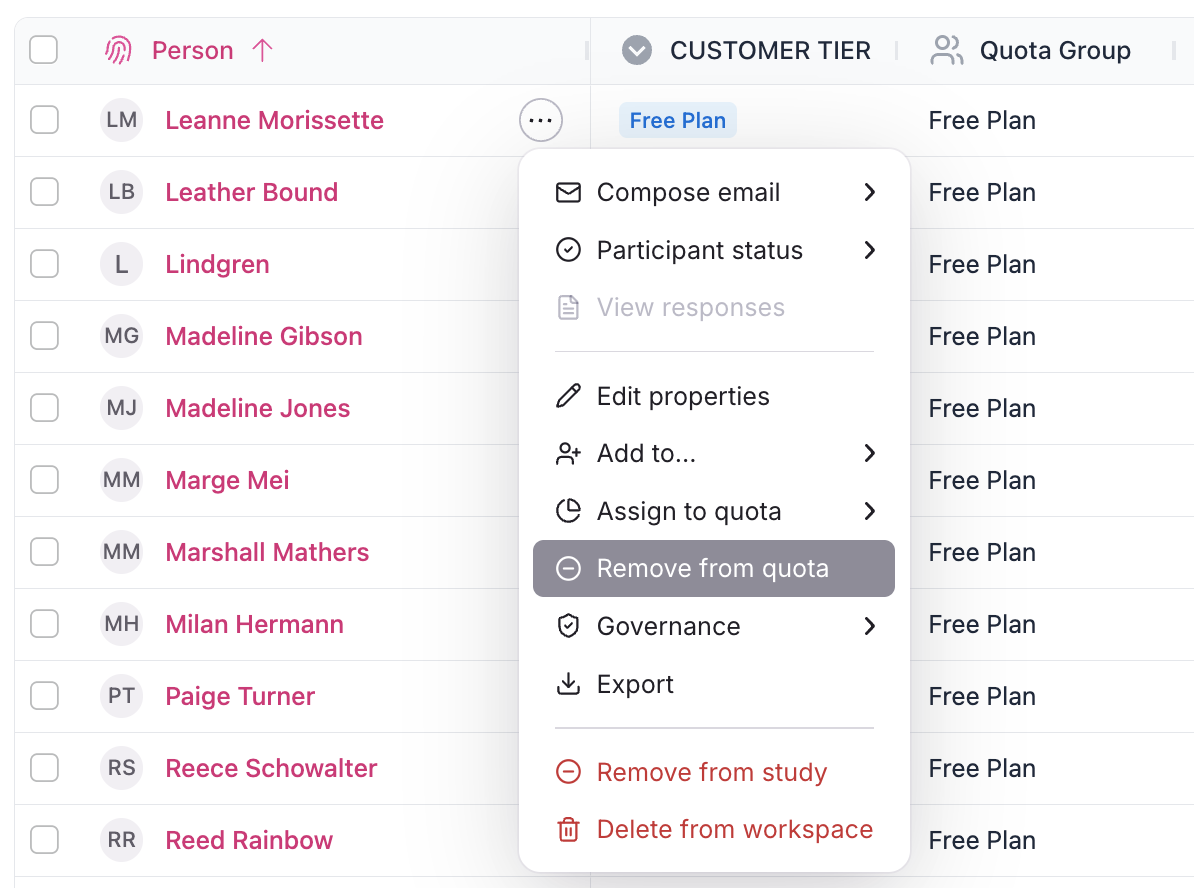Viewport: 1194px width, 888px height.
Task: Open the CUSTOMER TIER column dropdown arrow
Action: coord(637,50)
